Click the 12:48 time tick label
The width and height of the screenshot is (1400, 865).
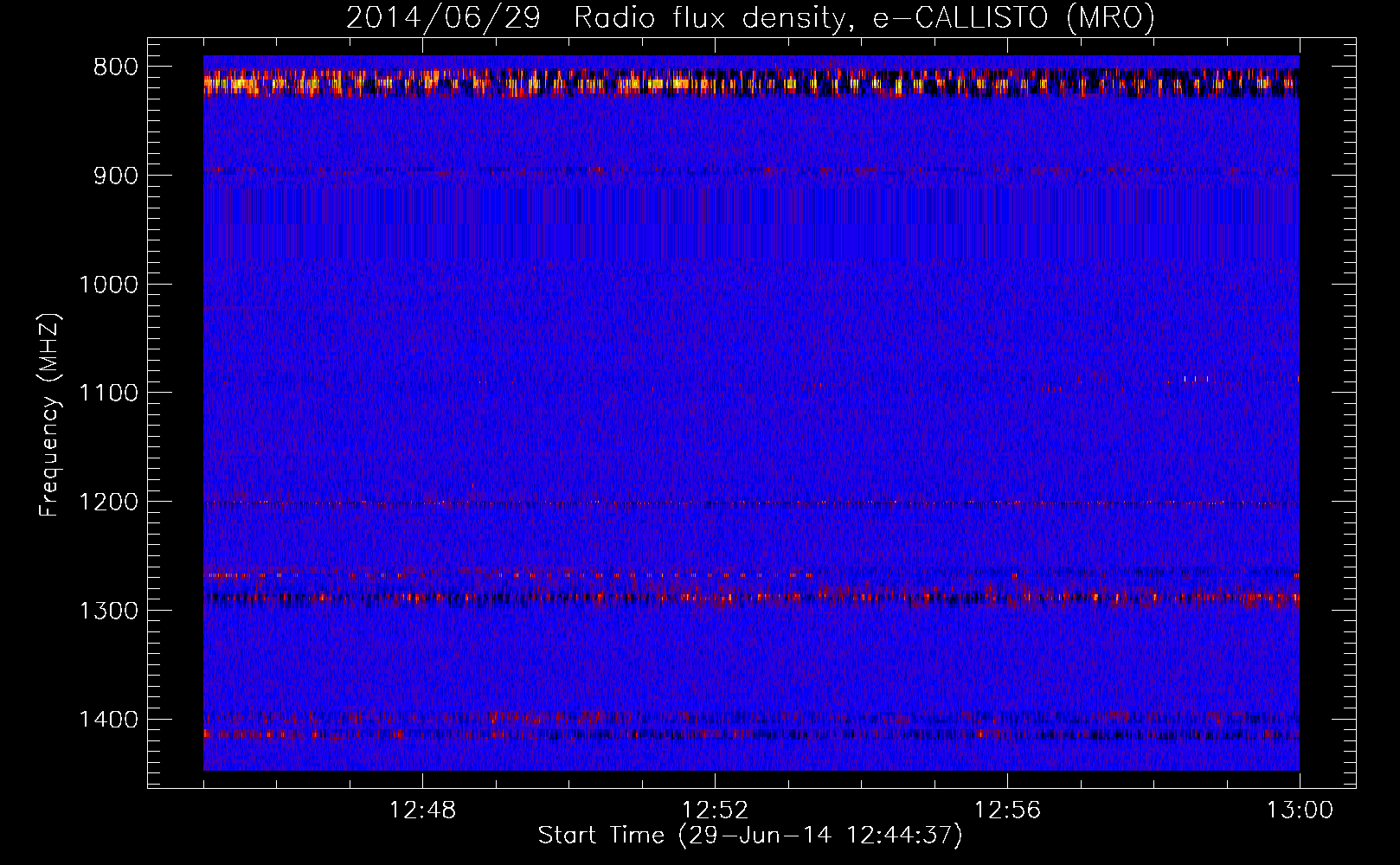tap(423, 811)
